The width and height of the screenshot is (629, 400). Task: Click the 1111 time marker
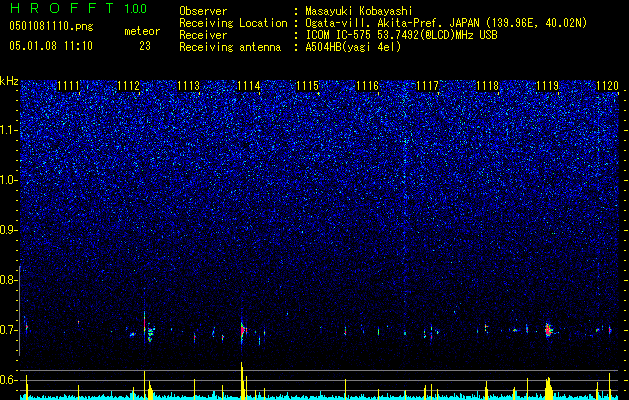pos(69,86)
